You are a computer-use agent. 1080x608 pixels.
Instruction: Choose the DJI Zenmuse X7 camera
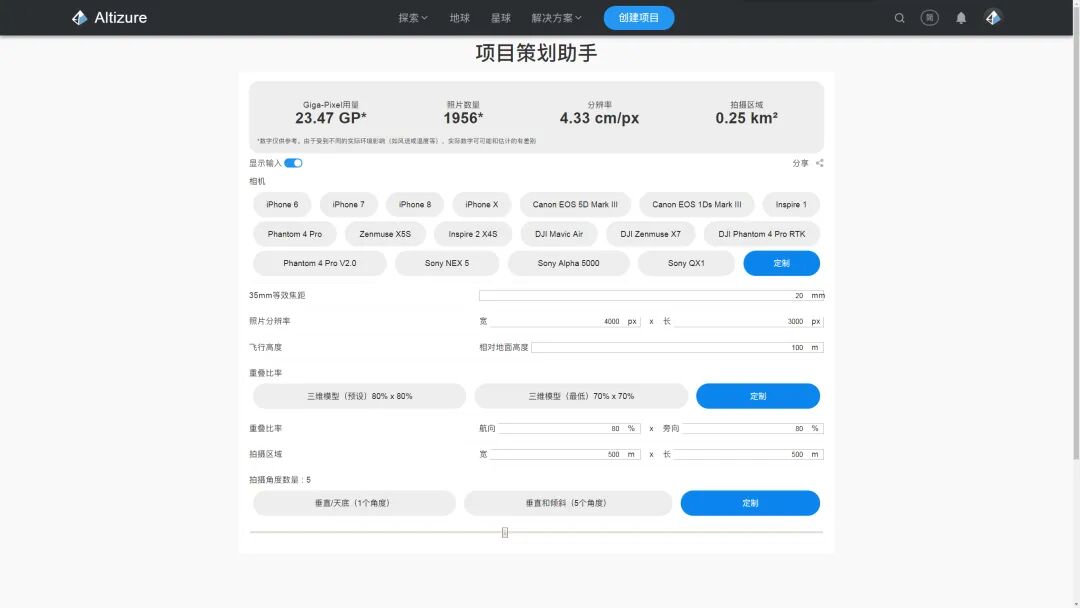650,234
